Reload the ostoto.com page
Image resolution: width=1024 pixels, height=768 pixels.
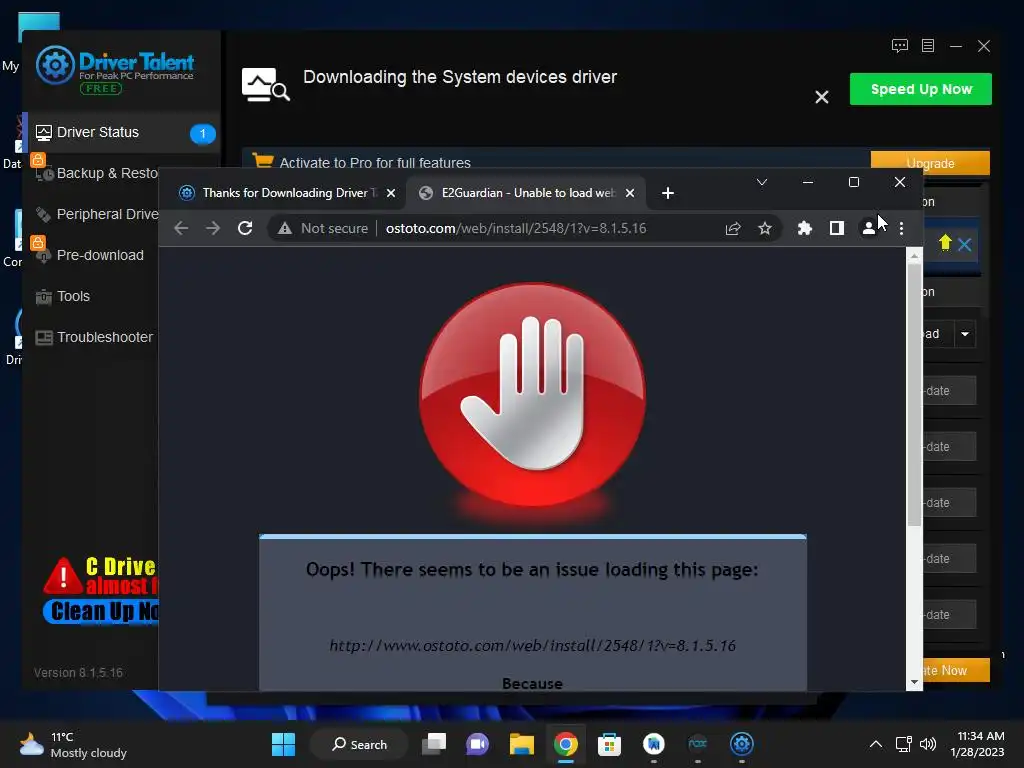pos(245,228)
